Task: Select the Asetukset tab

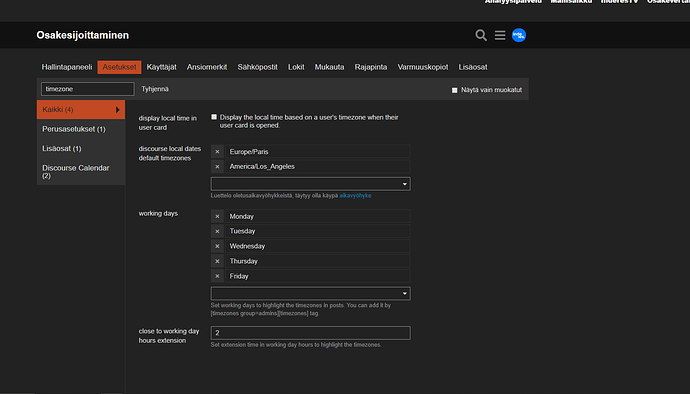Action: click(119, 67)
